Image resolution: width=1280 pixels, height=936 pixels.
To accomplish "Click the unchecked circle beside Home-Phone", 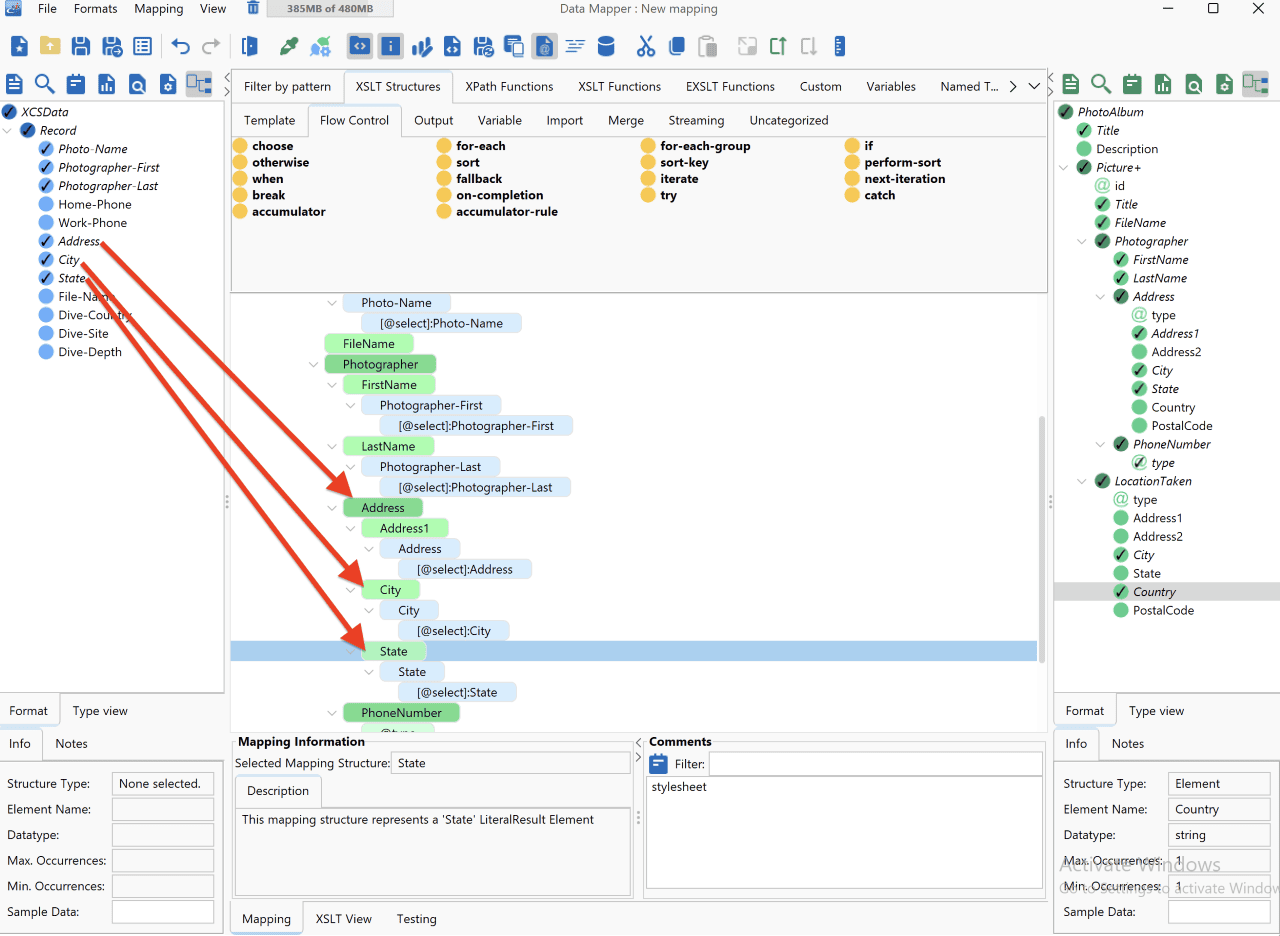I will click(46, 204).
